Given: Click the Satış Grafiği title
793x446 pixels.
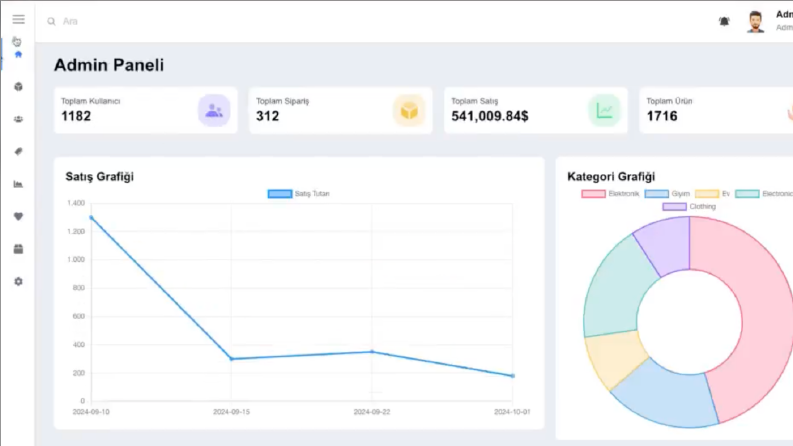Looking at the screenshot, I should [100, 176].
